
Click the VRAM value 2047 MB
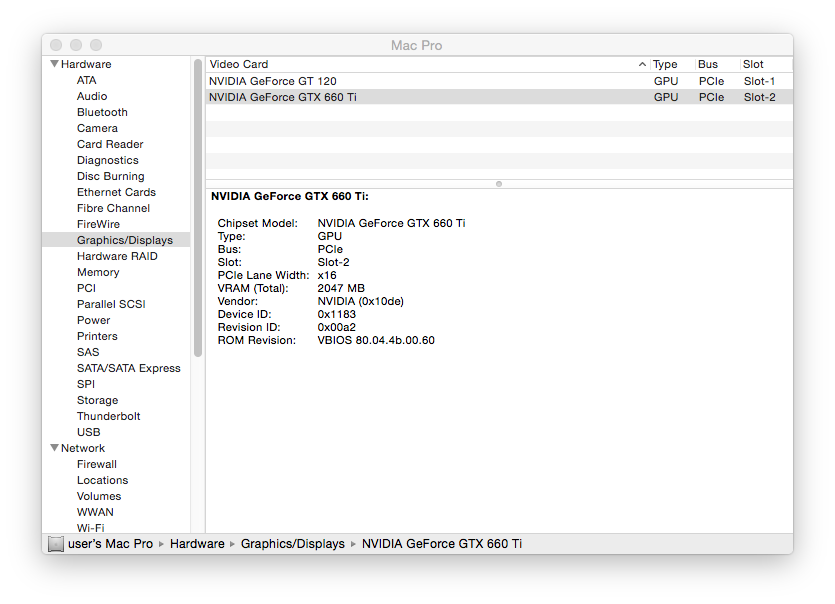click(x=341, y=288)
